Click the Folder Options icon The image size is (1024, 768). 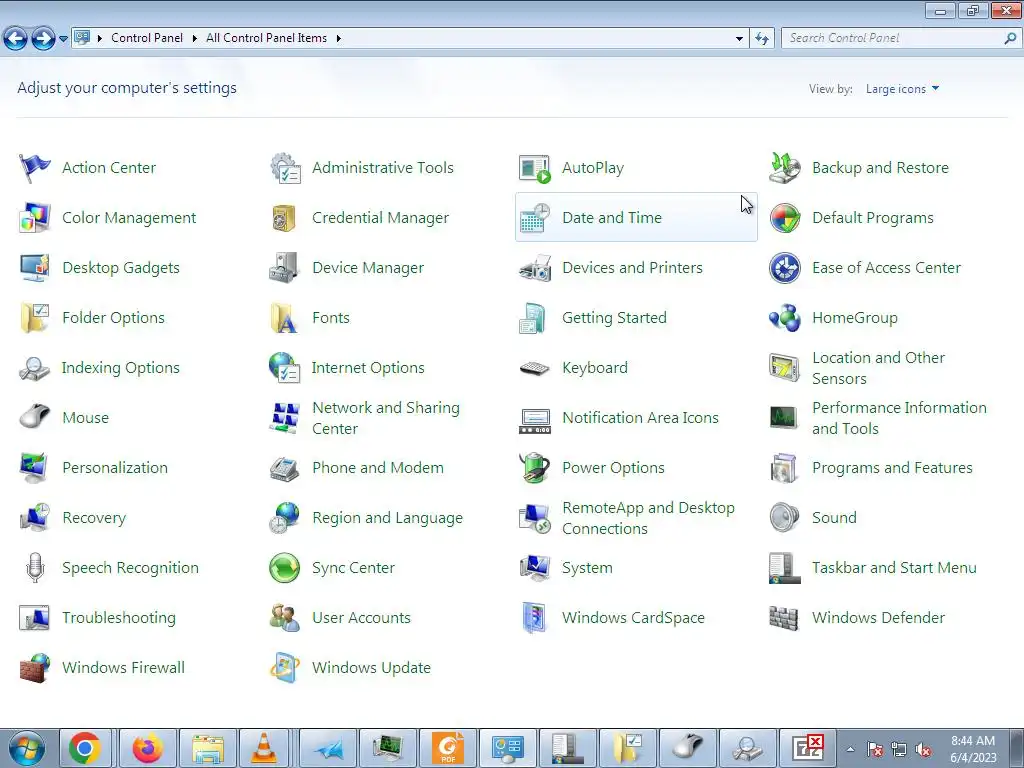coord(35,318)
